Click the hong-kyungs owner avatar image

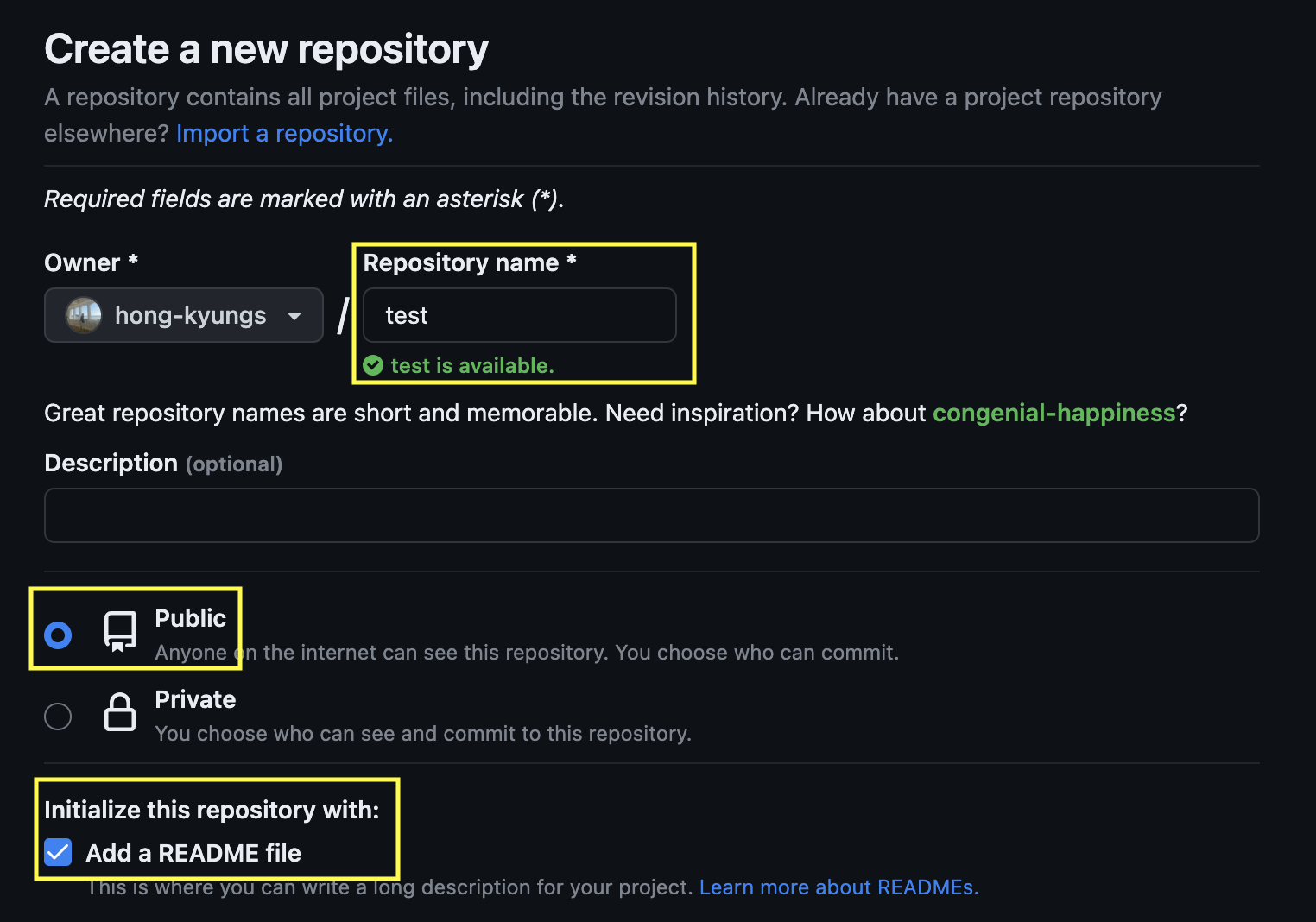pos(84,316)
